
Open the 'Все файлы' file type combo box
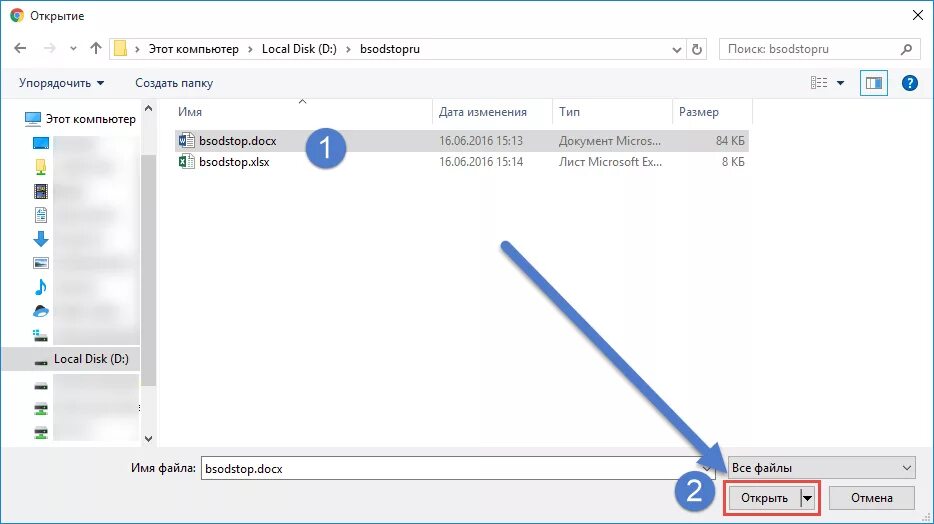[822, 468]
